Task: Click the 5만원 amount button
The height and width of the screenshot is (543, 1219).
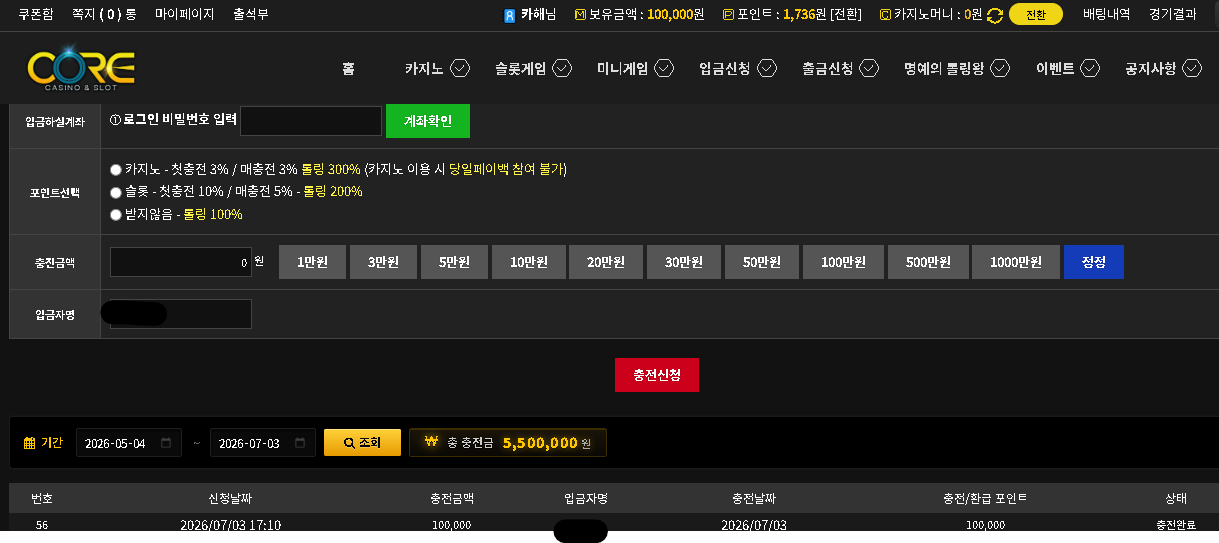Action: click(454, 262)
